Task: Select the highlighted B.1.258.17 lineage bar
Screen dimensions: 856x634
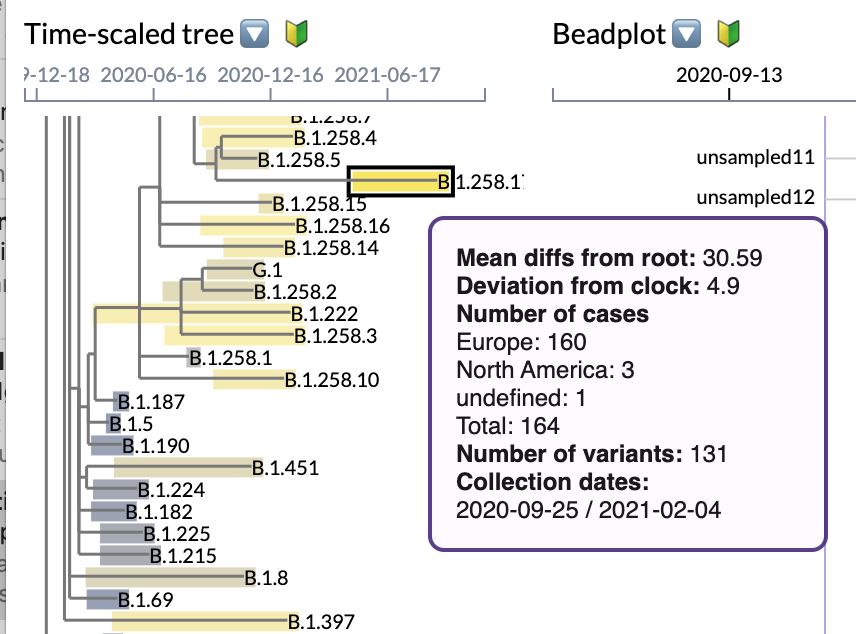Action: (399, 182)
